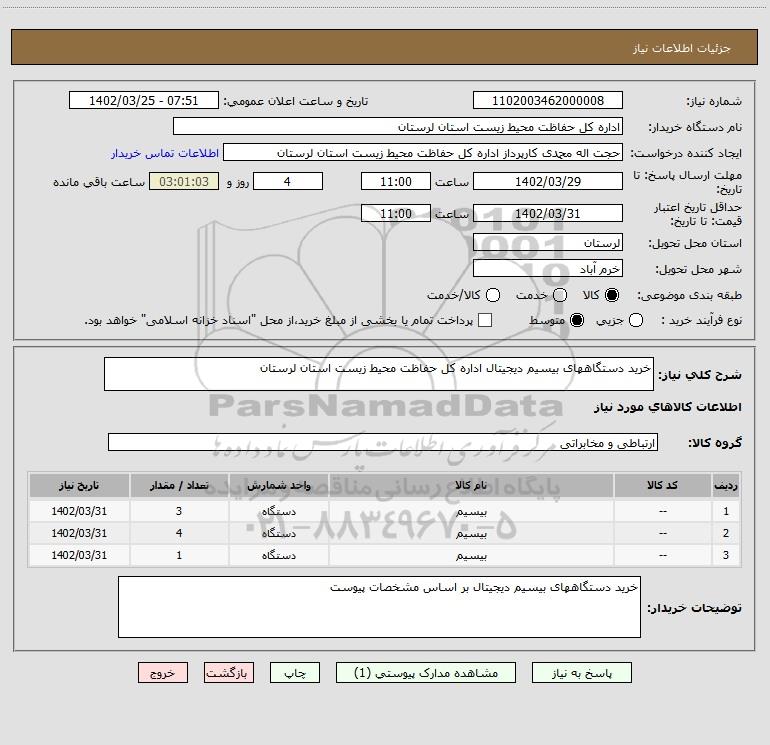Click date 1402/03/31 in row 1
The width and height of the screenshot is (770, 745).
coord(79,511)
